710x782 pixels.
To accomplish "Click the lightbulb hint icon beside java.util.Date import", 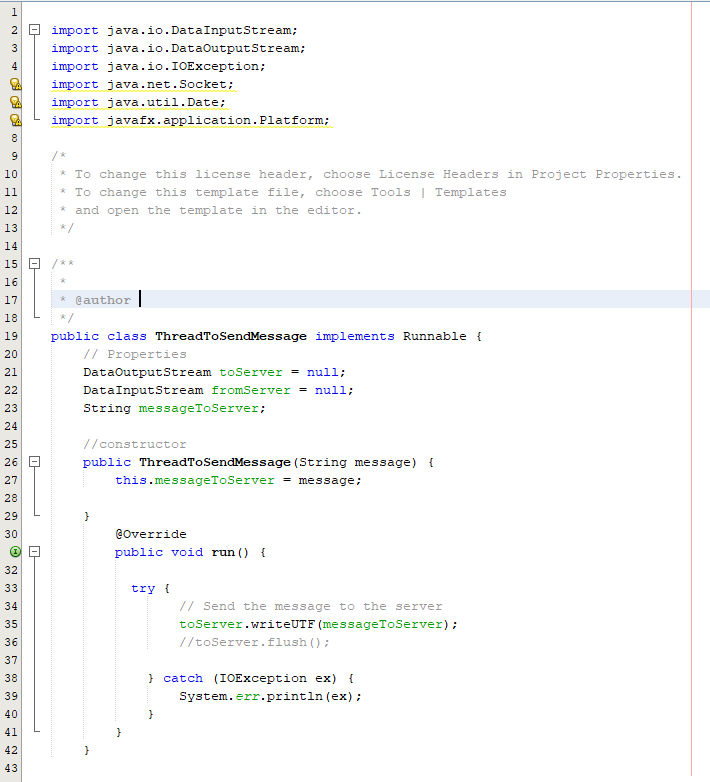I will 15,102.
